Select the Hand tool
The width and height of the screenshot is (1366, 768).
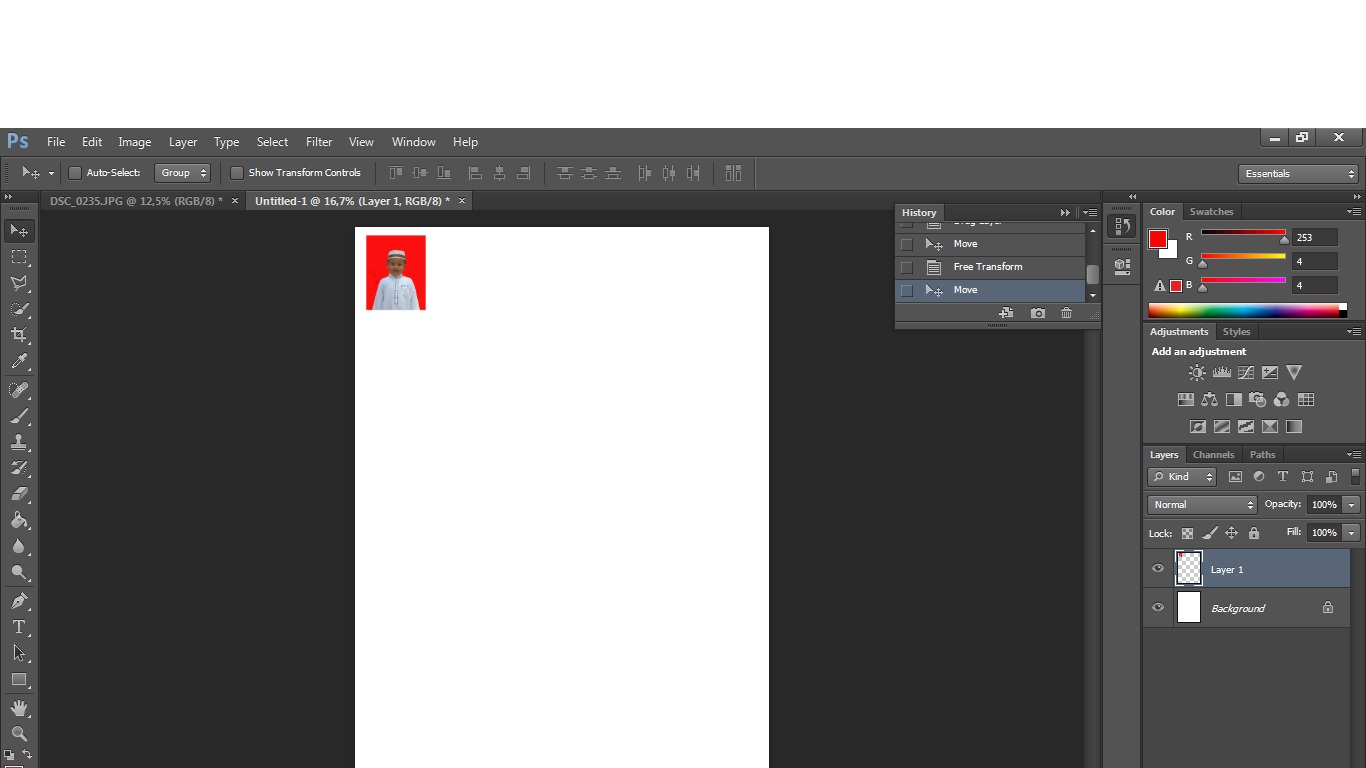coord(19,708)
